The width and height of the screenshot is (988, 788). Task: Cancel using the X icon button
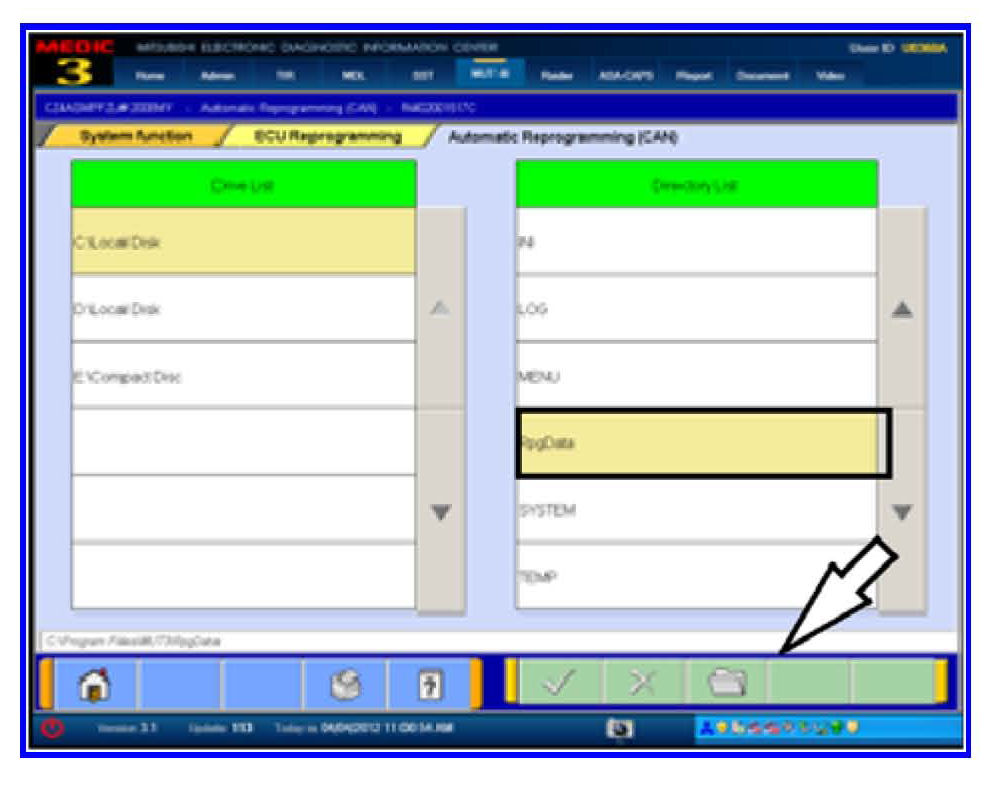[644, 685]
